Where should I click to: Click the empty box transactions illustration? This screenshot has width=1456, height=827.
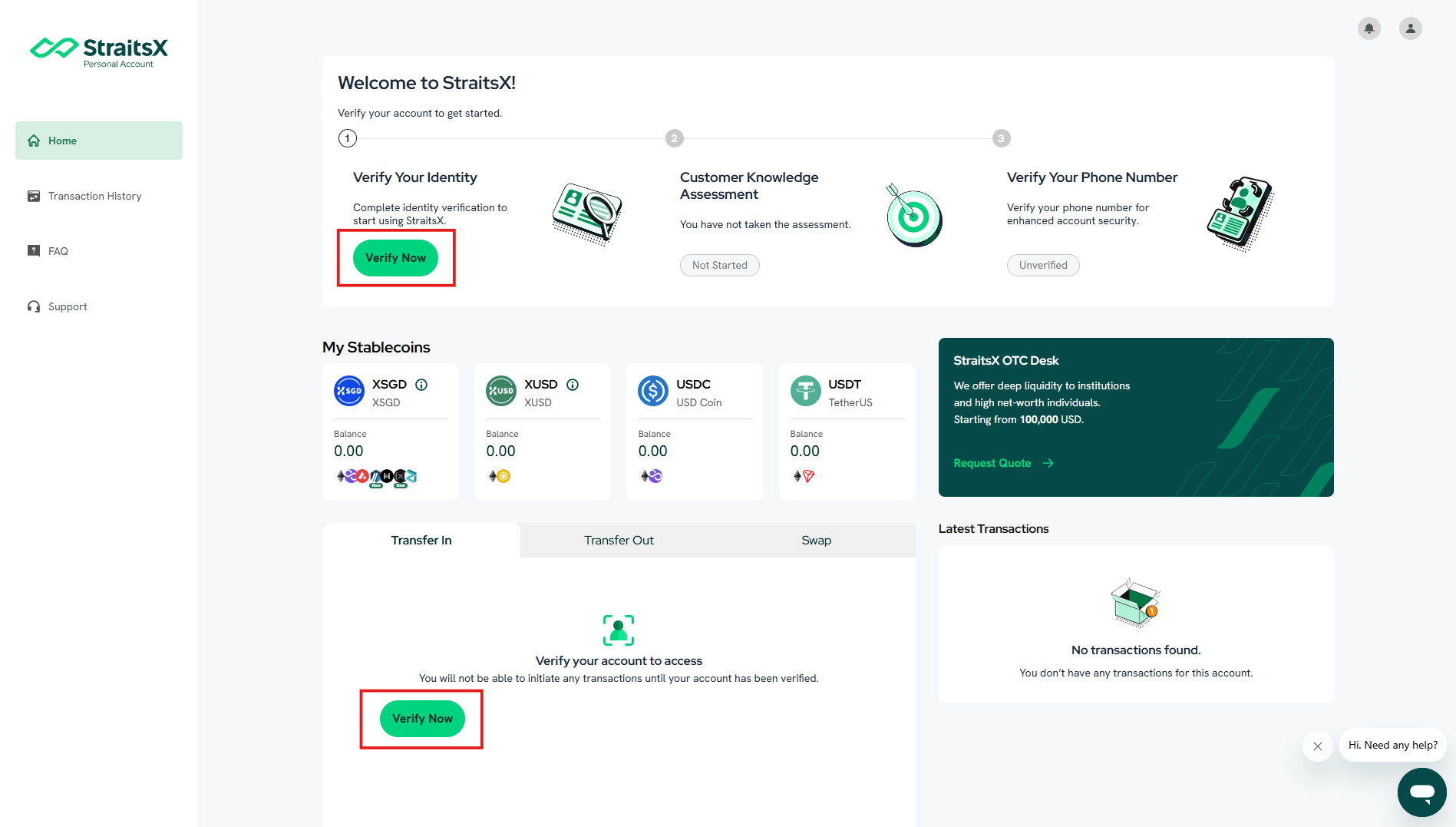[1136, 602]
